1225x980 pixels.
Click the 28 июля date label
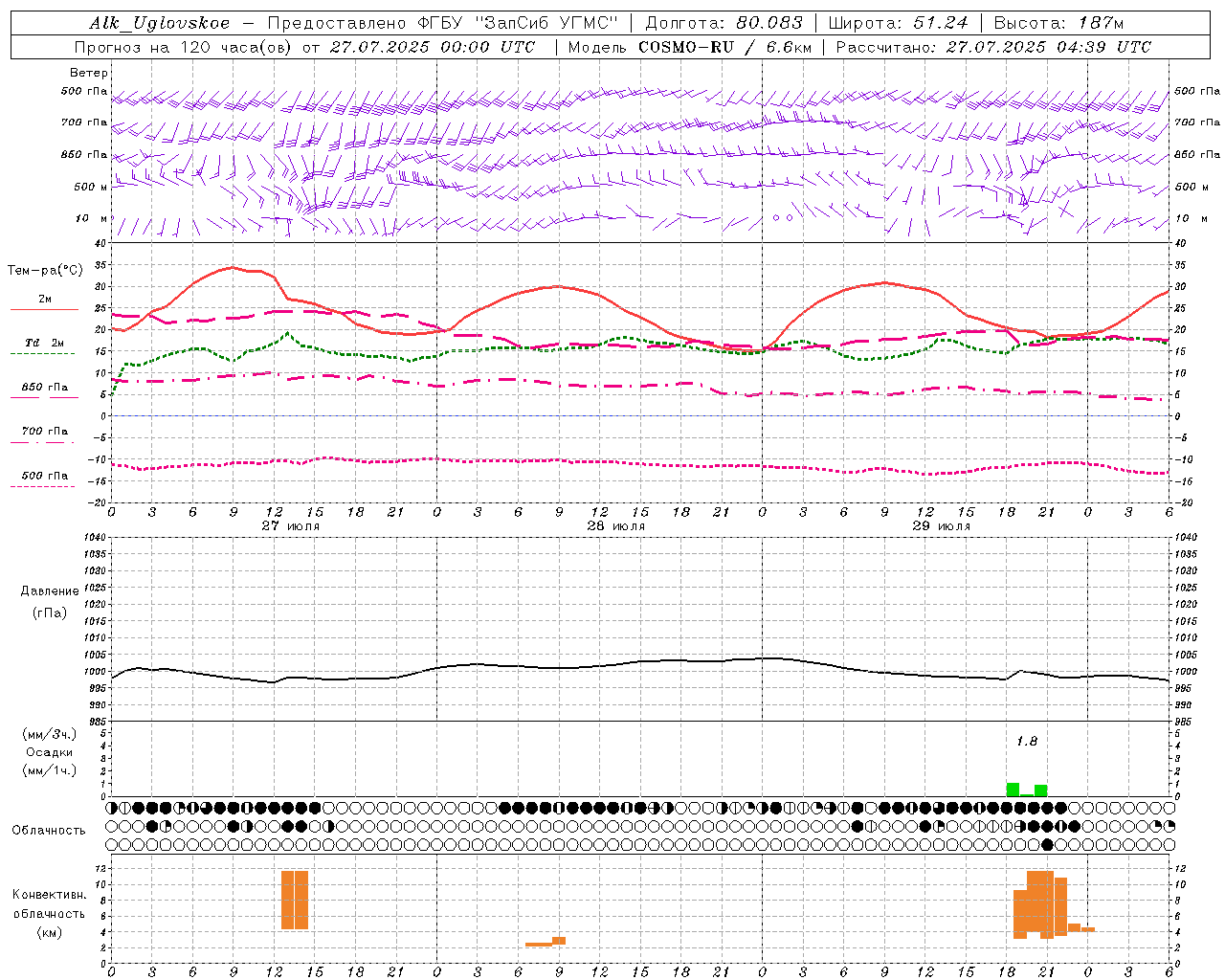[x=616, y=526]
